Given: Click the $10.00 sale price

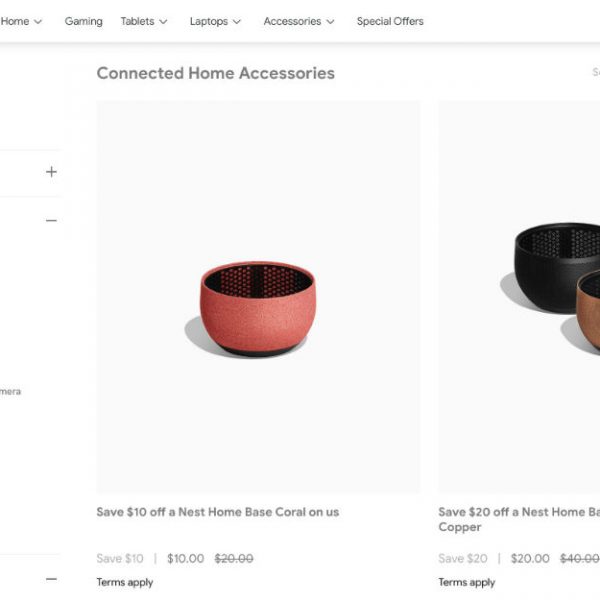Looking at the screenshot, I should 185,559.
